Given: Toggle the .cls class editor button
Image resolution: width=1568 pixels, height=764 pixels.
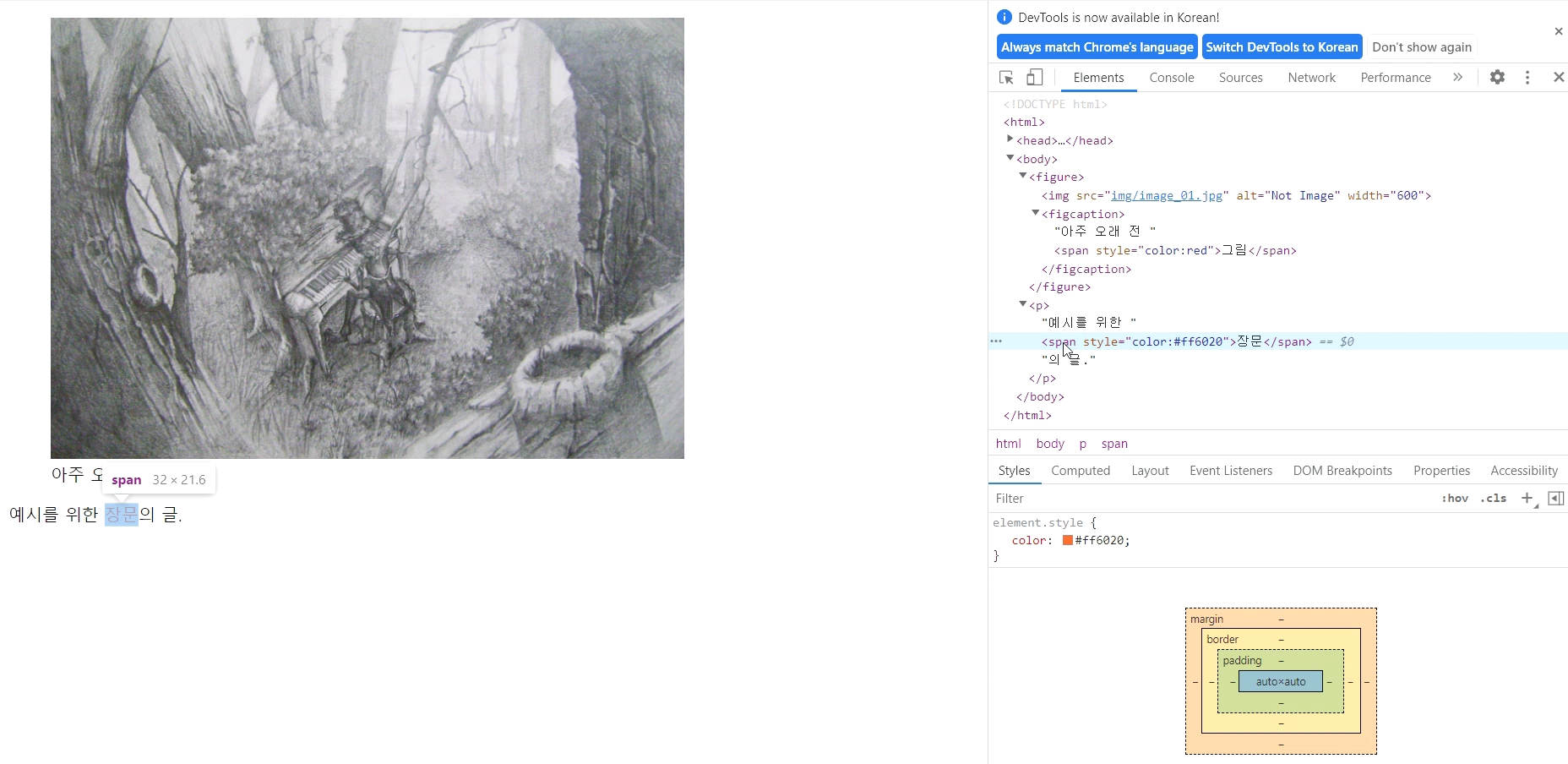Looking at the screenshot, I should [x=1494, y=499].
